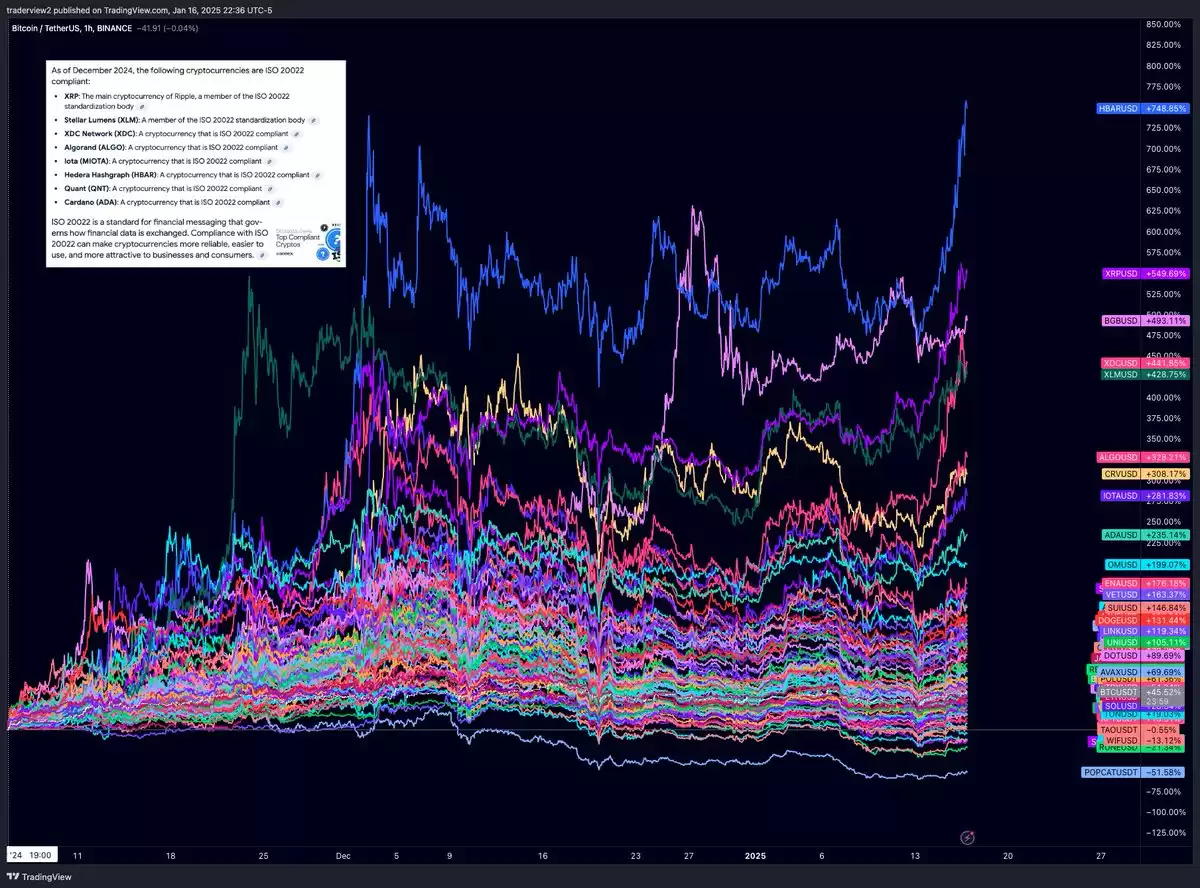Select the HBARUSD +748.85% price label
This screenshot has height=888, width=1200.
click(x=1142, y=108)
